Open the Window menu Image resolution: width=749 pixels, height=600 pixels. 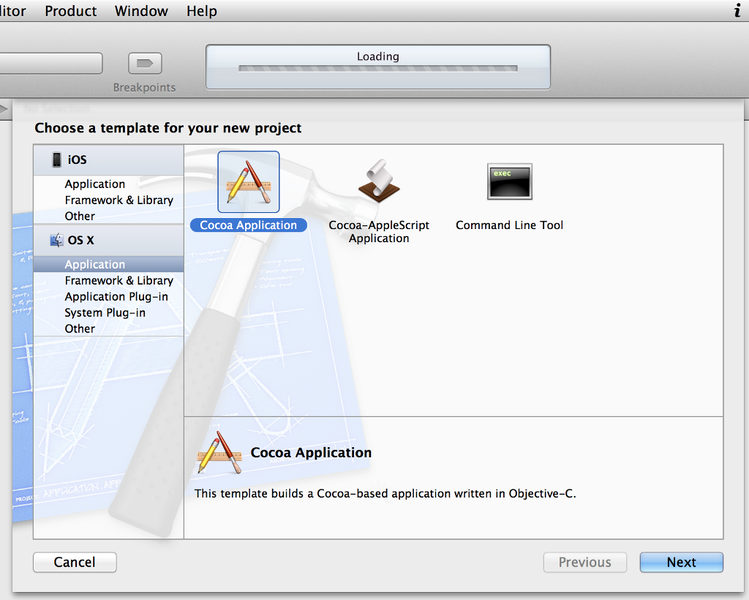[141, 11]
